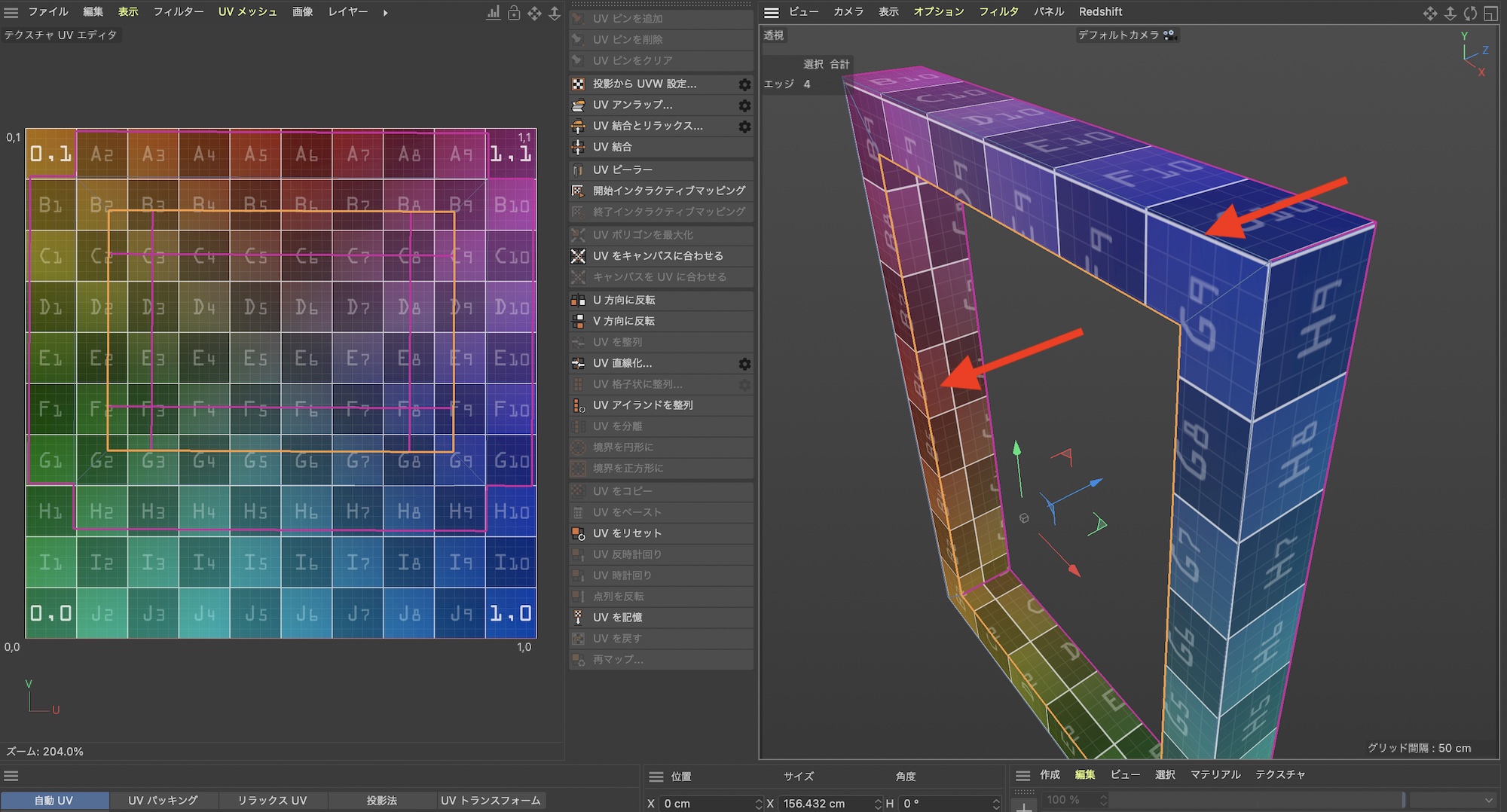The height and width of the screenshot is (812, 1507).
Task: Click the pan icon in 3D viewport header
Action: pyautogui.click(x=1429, y=13)
